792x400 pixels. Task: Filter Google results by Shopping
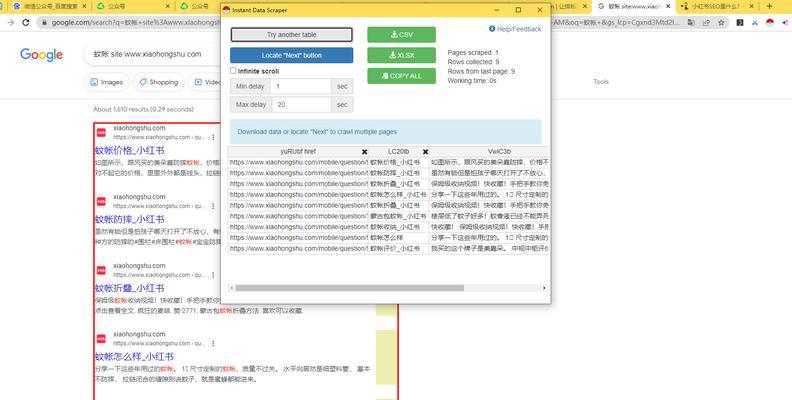(x=159, y=82)
